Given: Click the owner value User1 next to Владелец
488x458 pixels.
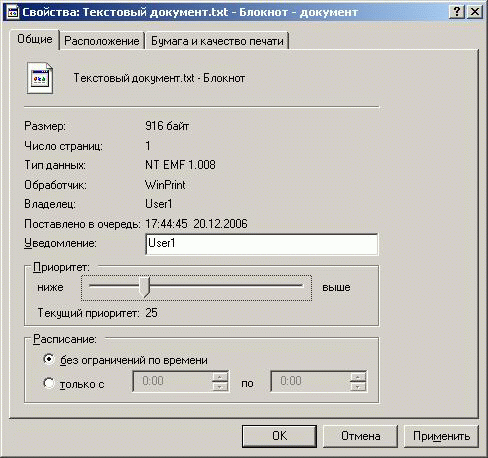Looking at the screenshot, I should (x=159, y=204).
